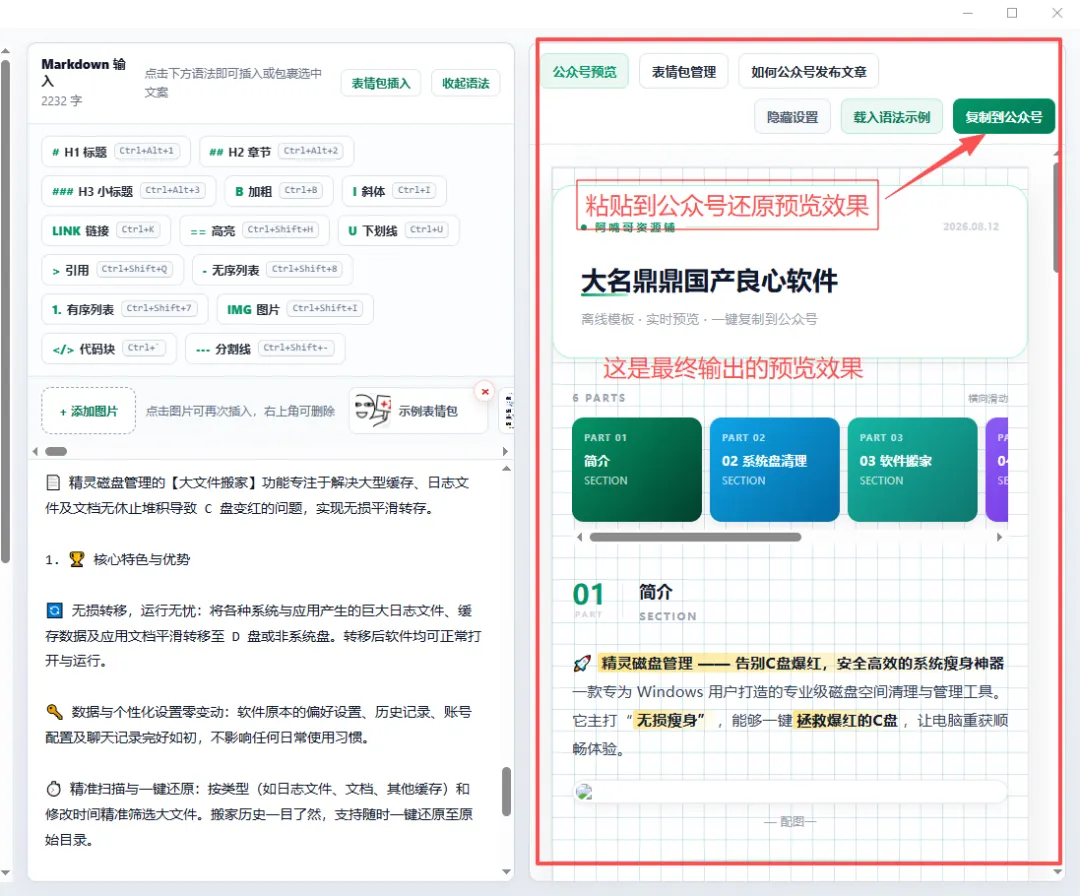Apply U 下划线 underline syntax
This screenshot has height=896, width=1080.
coord(398,230)
